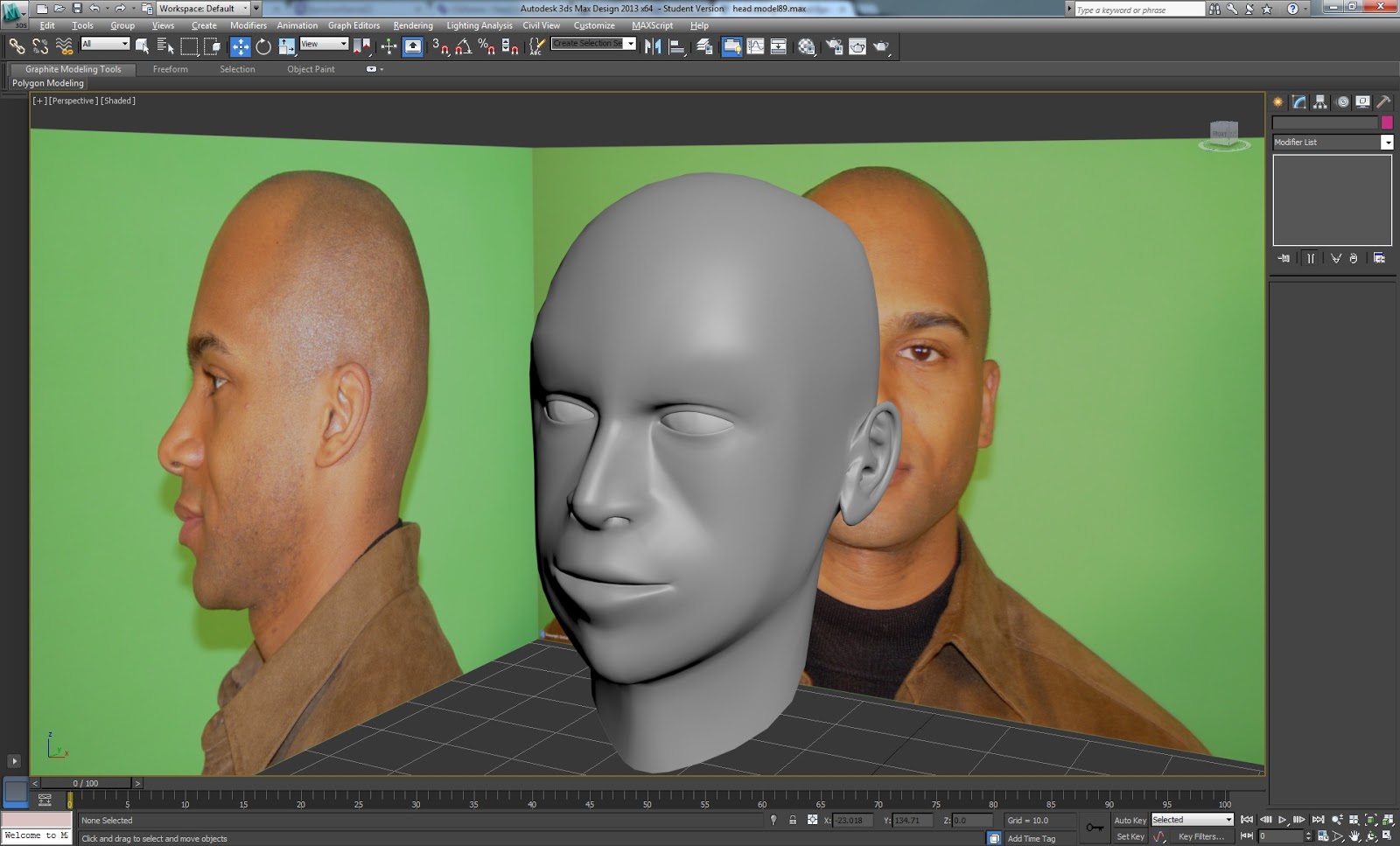
Task: Toggle the 3D Snaps button
Action: click(x=440, y=46)
